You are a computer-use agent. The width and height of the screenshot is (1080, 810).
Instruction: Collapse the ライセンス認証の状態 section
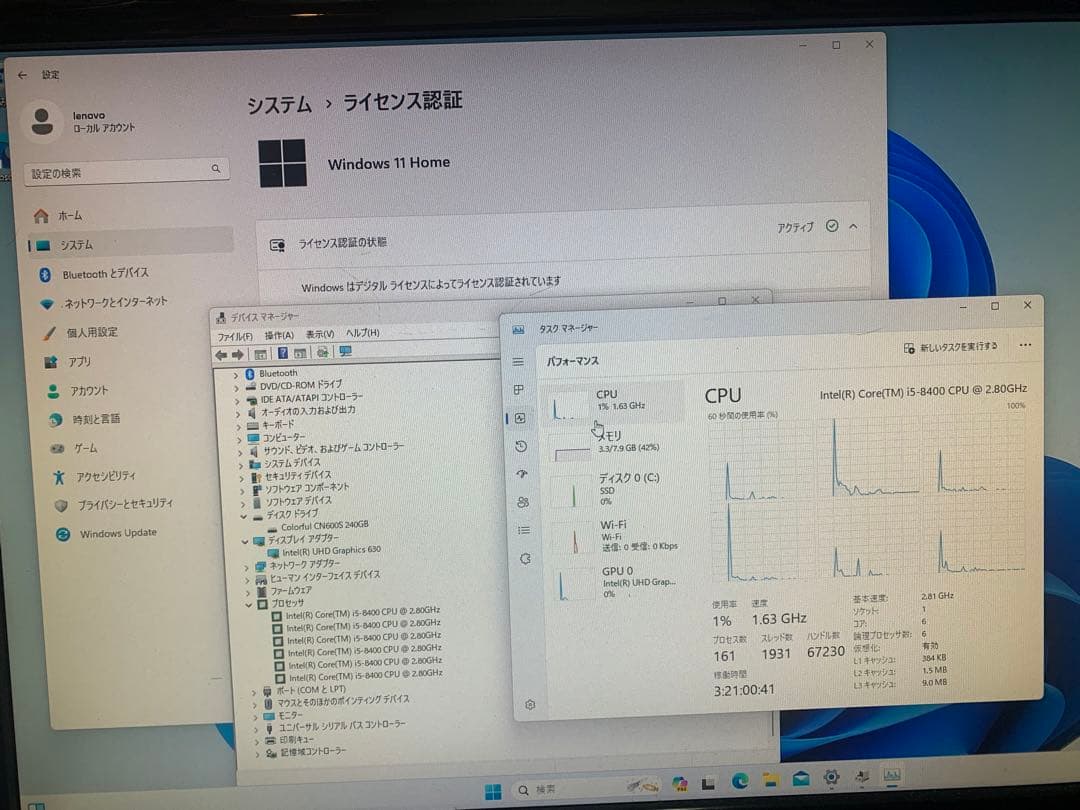[852, 227]
